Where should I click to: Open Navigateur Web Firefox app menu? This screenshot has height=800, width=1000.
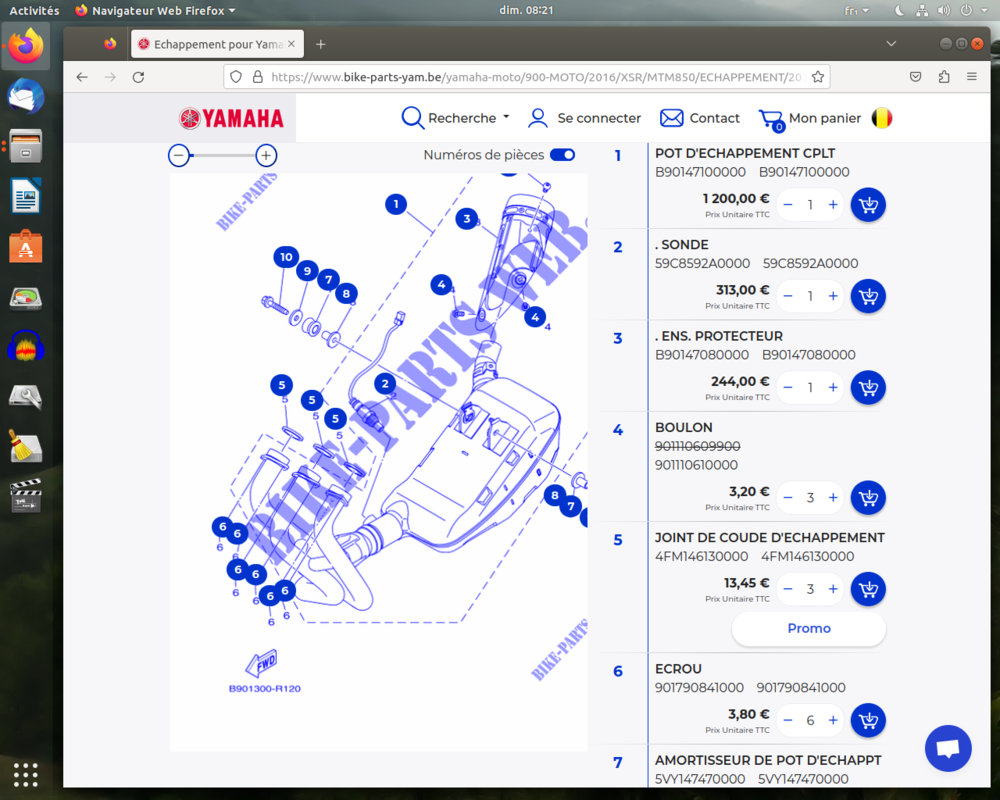(155, 10)
